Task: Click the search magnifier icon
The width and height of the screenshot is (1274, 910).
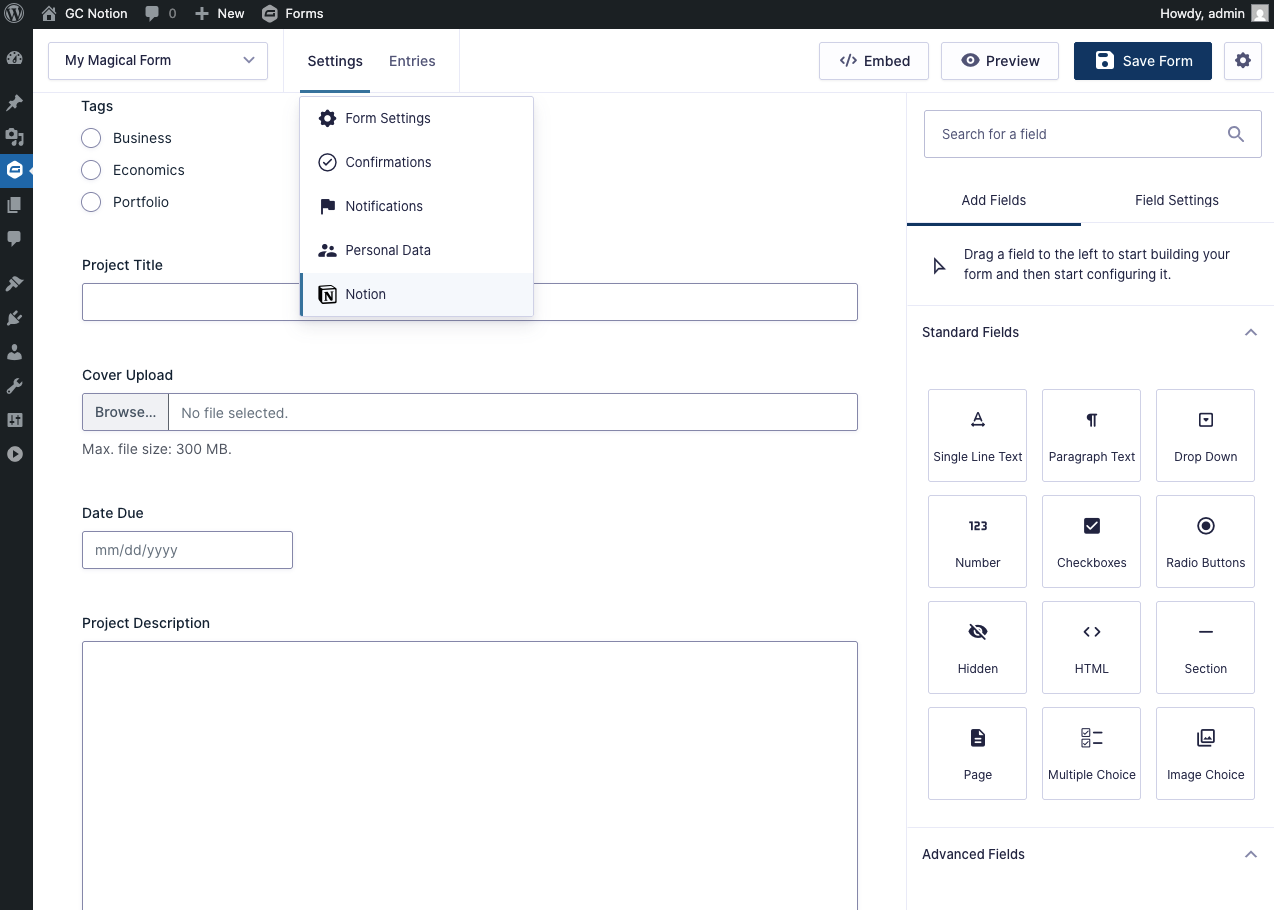Action: pyautogui.click(x=1236, y=134)
